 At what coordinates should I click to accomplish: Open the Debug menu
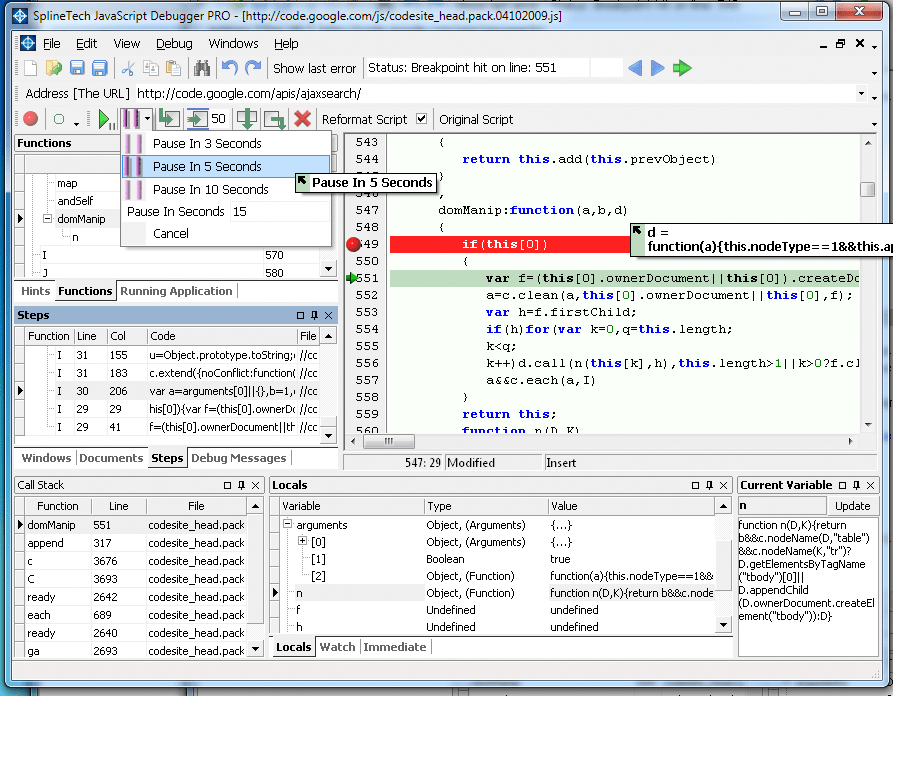174,43
